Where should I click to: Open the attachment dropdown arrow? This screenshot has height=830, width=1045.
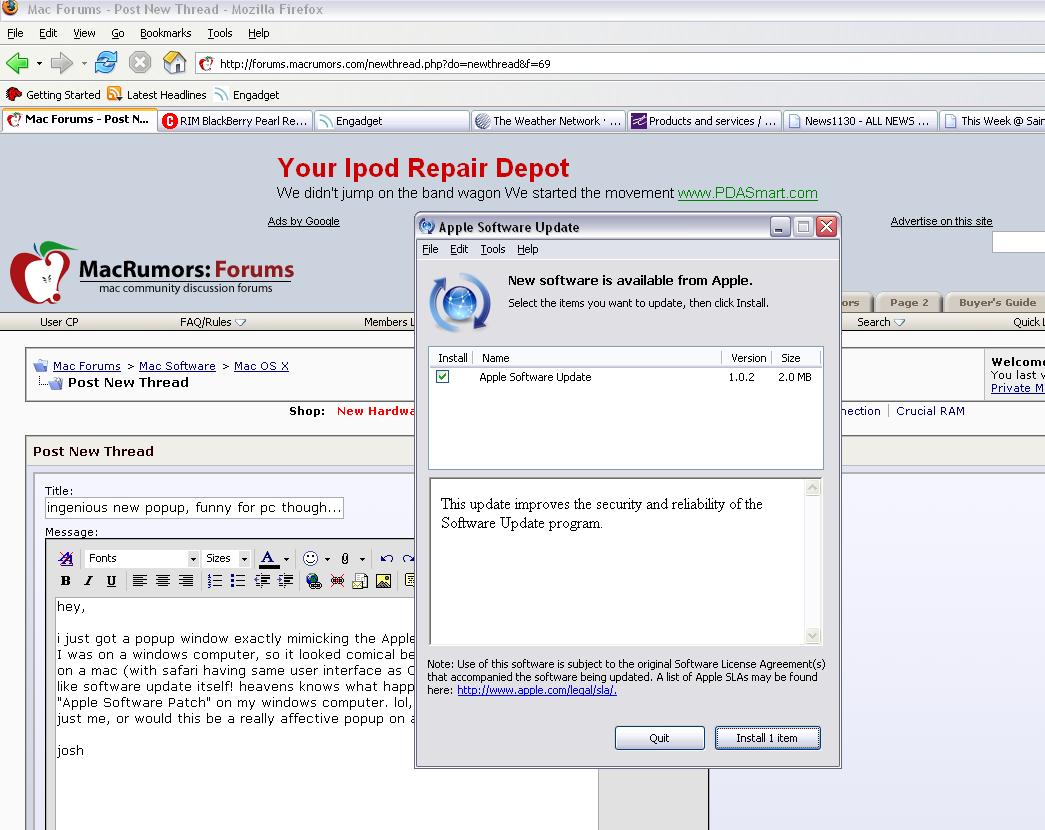click(x=362, y=559)
